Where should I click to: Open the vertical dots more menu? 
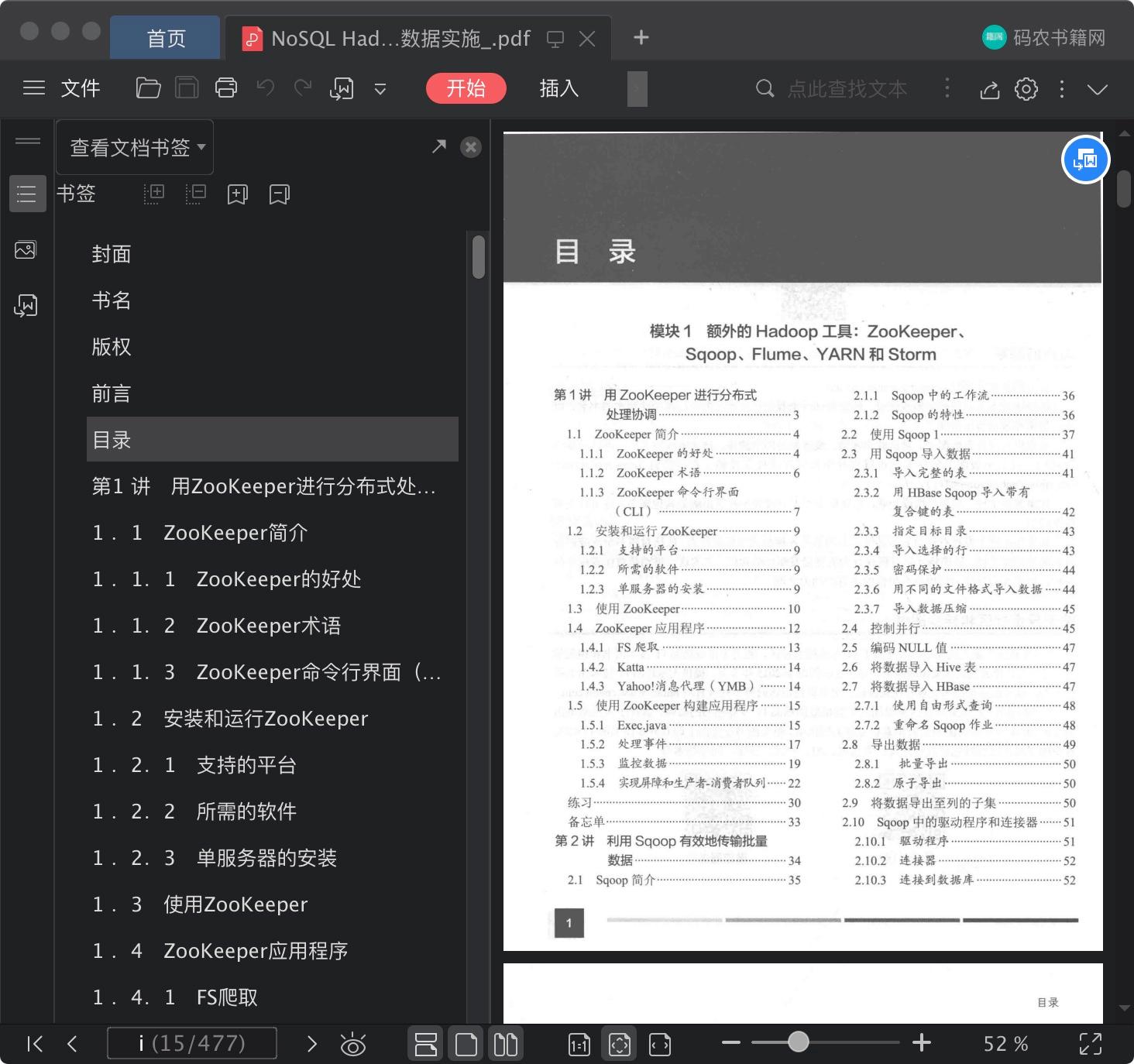(x=1061, y=89)
